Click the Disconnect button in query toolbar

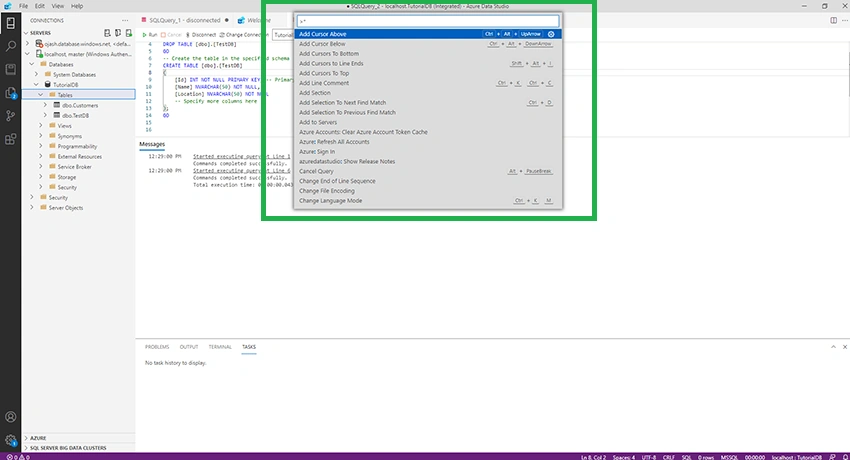[x=200, y=35]
